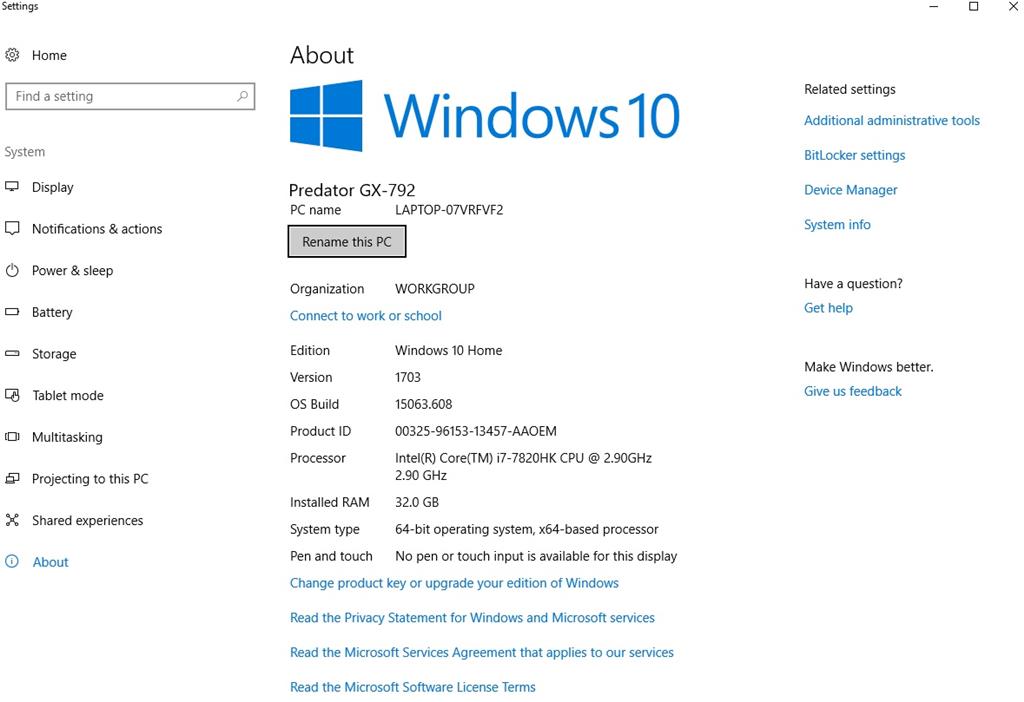The width and height of the screenshot is (1024, 702).
Task: Click the 64-bit operating system text
Action: (526, 530)
